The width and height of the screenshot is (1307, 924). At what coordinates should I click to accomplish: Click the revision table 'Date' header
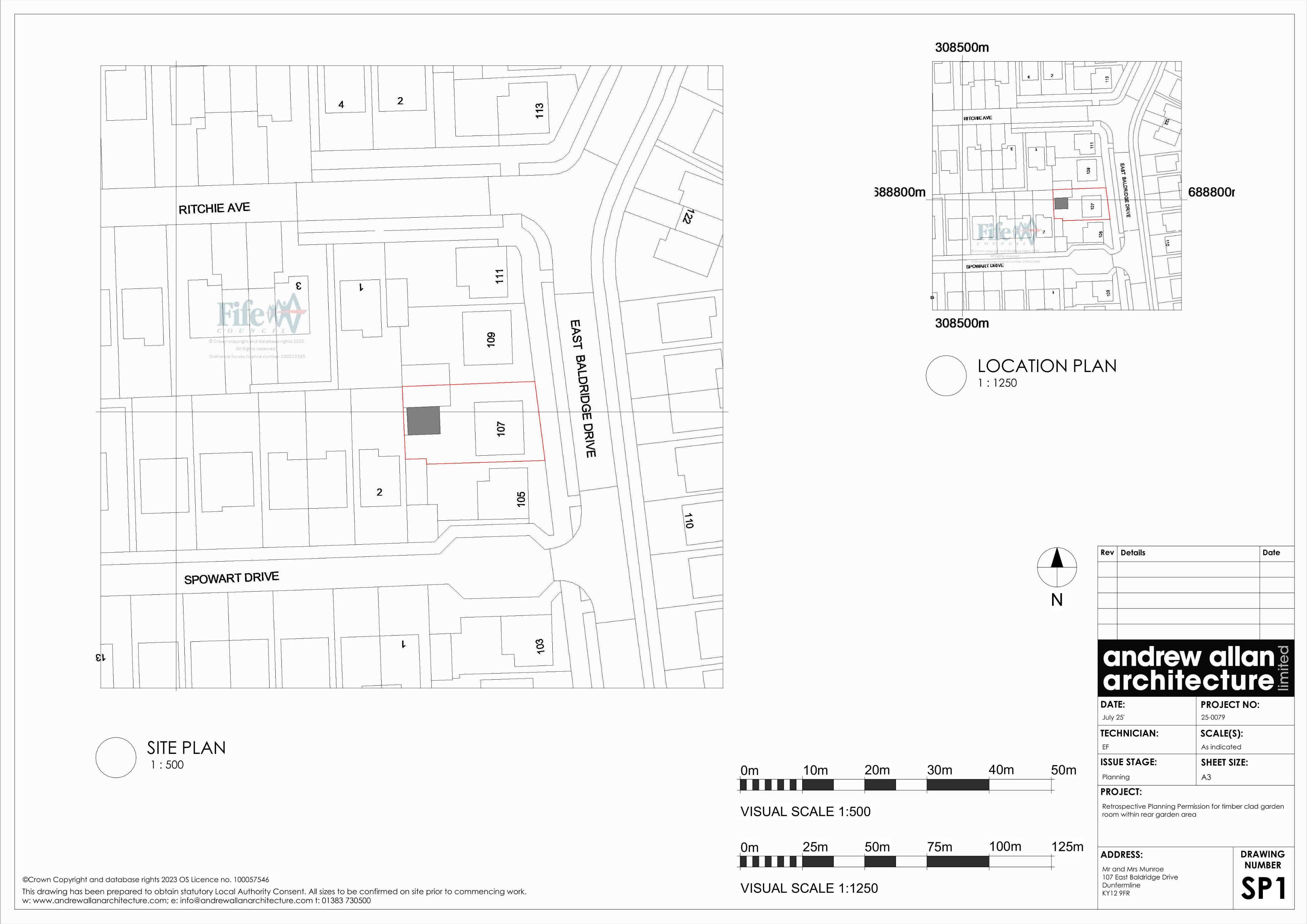(x=1271, y=552)
